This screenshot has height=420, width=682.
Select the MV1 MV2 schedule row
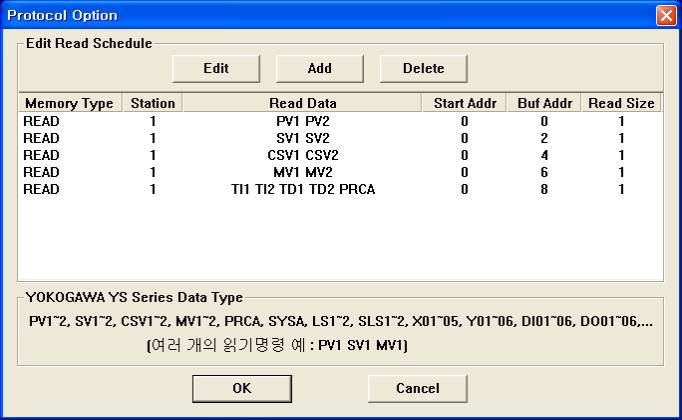(302, 172)
